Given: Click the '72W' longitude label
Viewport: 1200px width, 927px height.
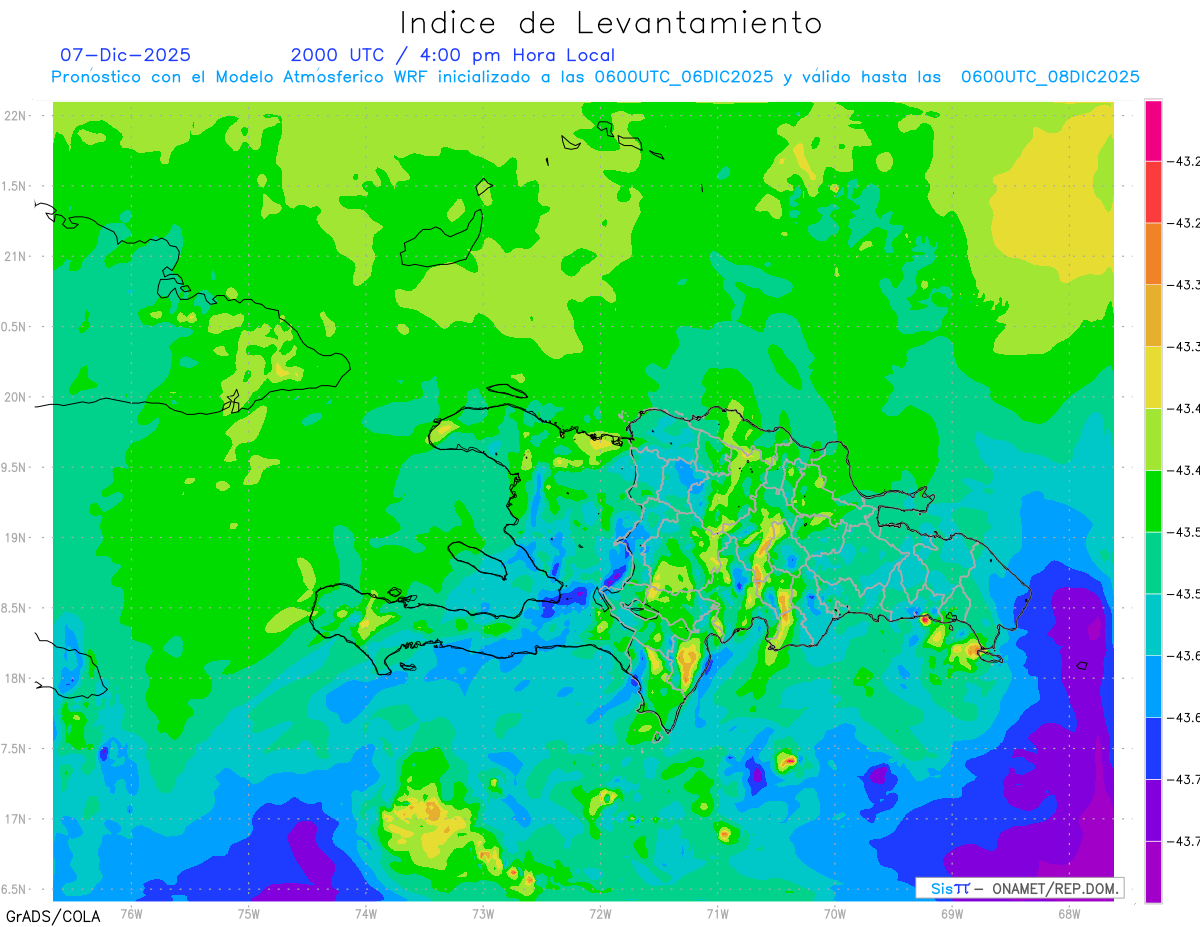Looking at the screenshot, I should click(600, 913).
